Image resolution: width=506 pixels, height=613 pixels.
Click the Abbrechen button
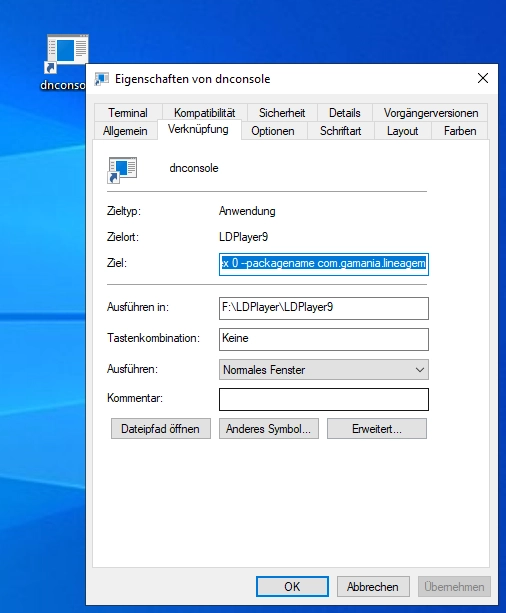pyautogui.click(x=373, y=586)
